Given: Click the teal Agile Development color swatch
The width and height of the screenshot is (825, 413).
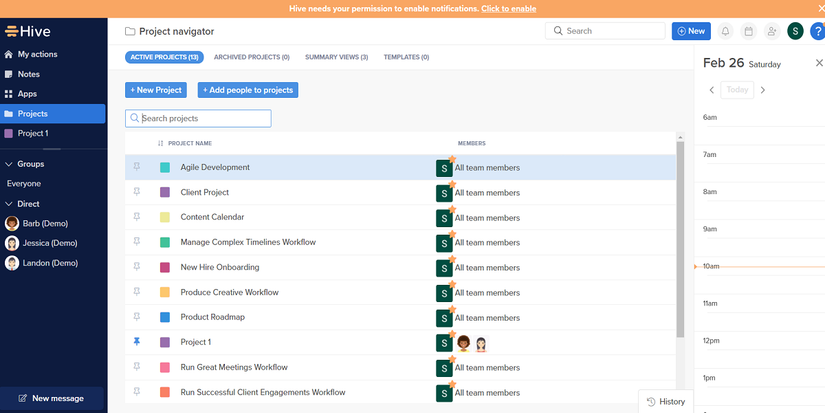Looking at the screenshot, I should pyautogui.click(x=165, y=167).
